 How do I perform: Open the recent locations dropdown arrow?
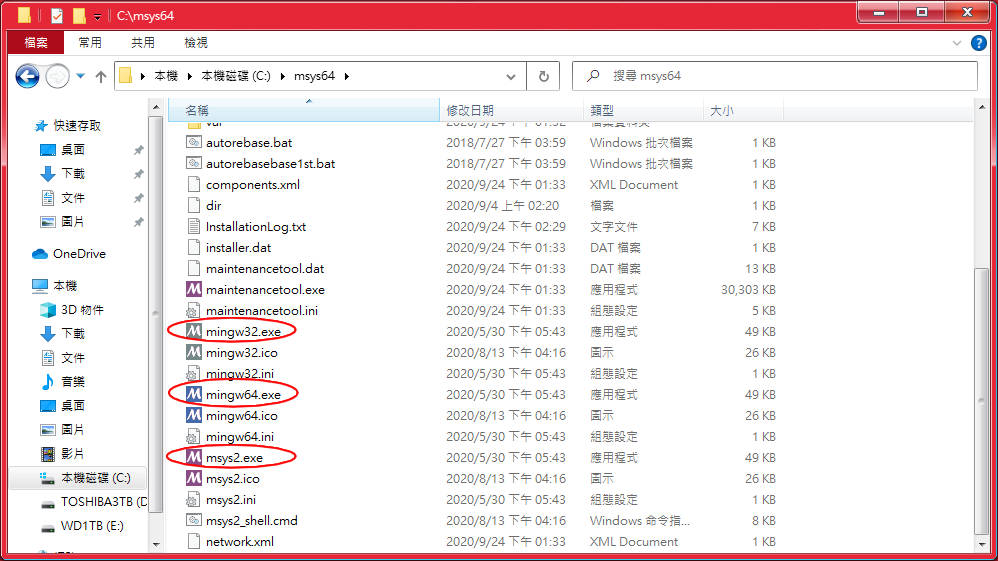point(80,76)
